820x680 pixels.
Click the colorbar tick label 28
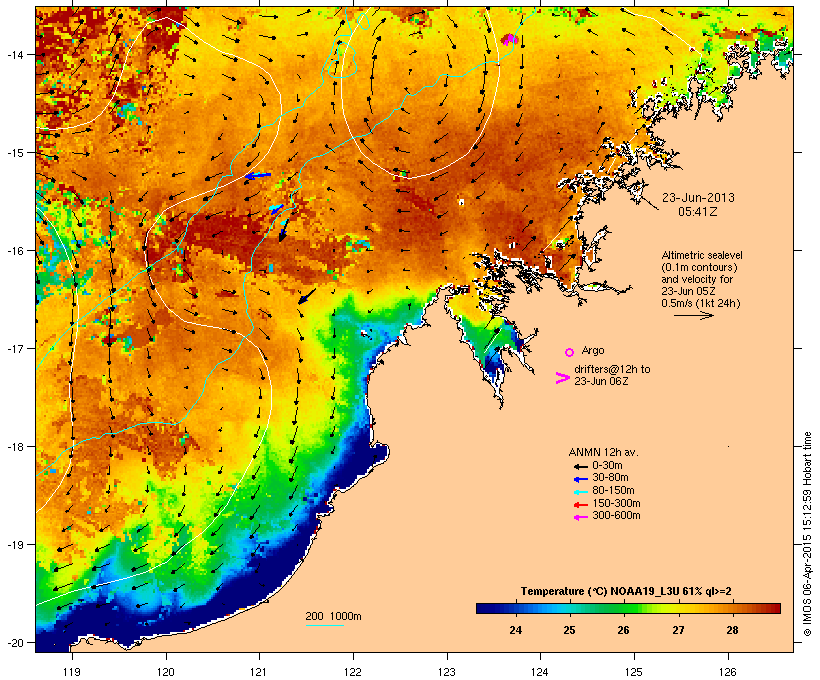tap(732, 630)
